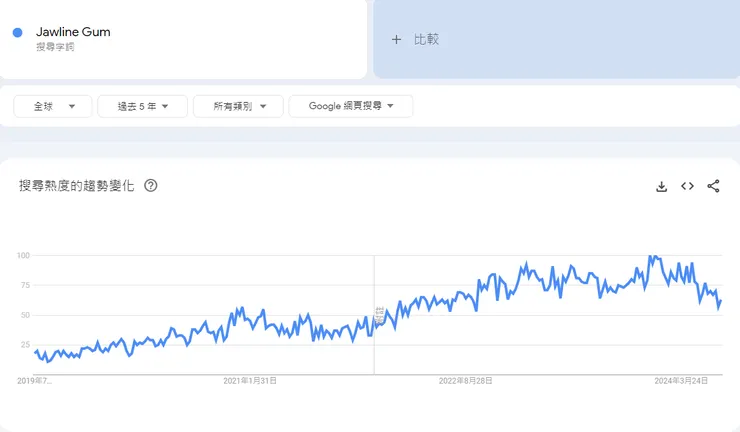The image size is (740, 432).
Task: Click the note marker on the chart line
Action: pyautogui.click(x=379, y=315)
